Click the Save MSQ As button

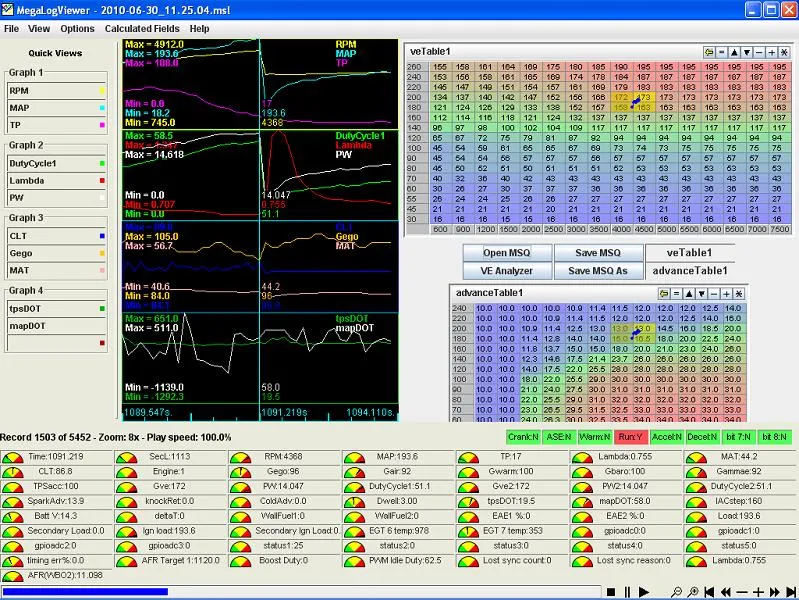pos(599,271)
